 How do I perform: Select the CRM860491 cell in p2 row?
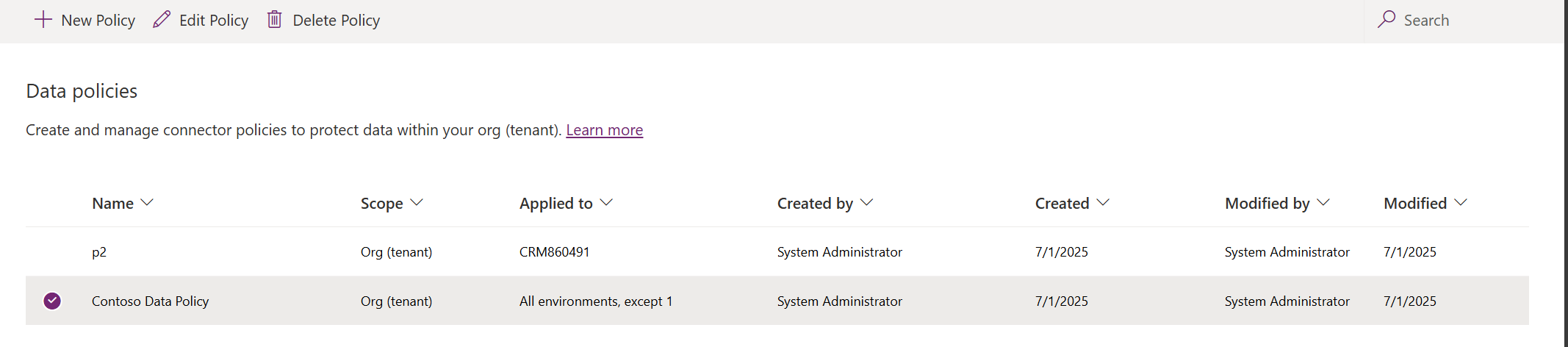554,252
